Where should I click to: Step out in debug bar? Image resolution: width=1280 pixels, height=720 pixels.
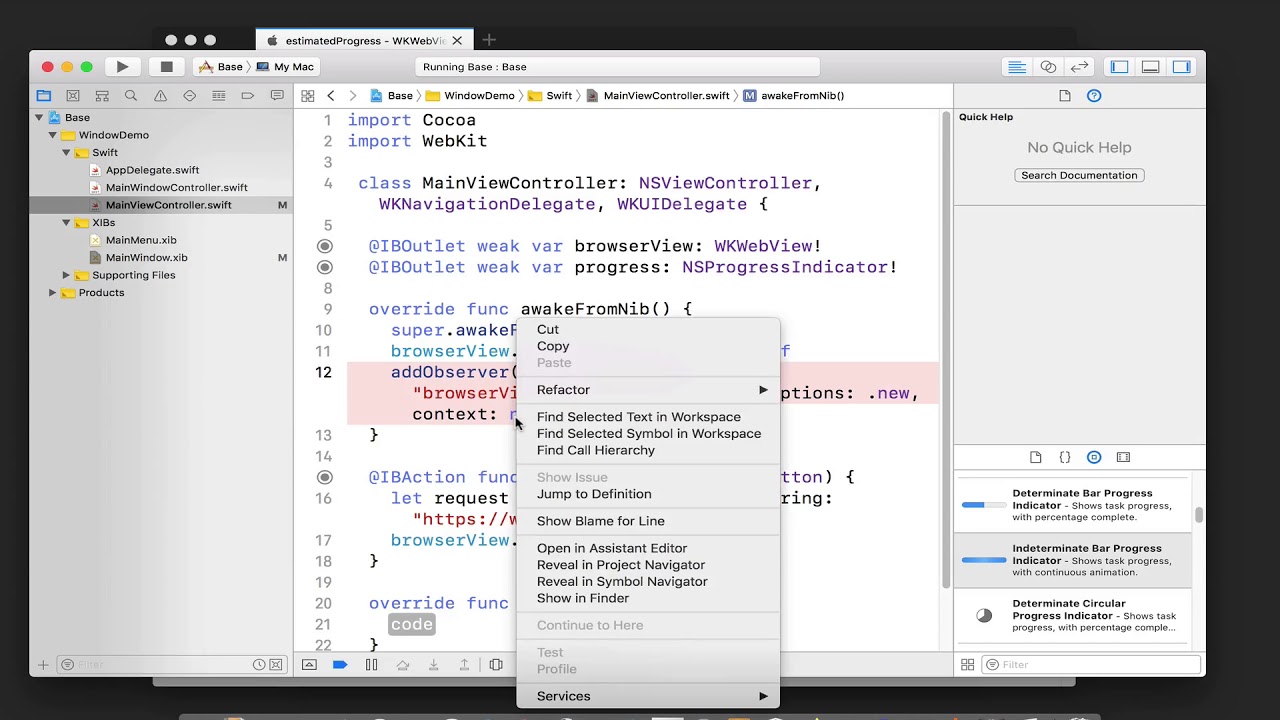(x=464, y=665)
